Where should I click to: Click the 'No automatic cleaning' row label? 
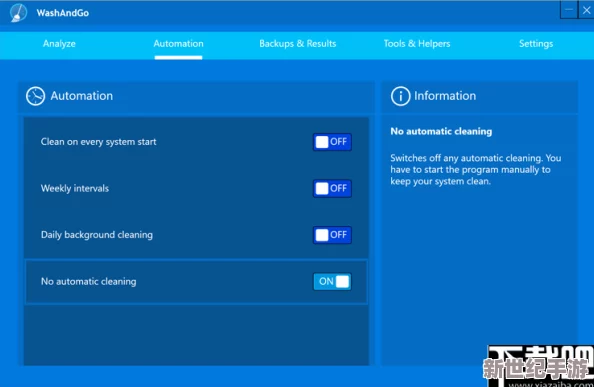coord(88,281)
